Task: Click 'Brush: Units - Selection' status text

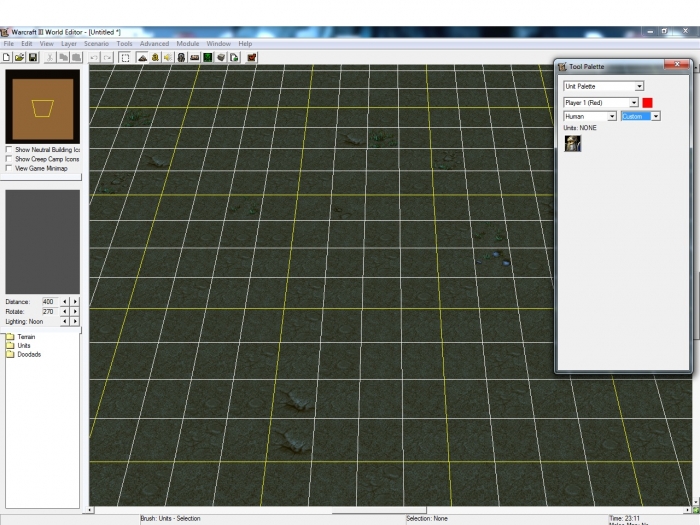Action: point(170,519)
